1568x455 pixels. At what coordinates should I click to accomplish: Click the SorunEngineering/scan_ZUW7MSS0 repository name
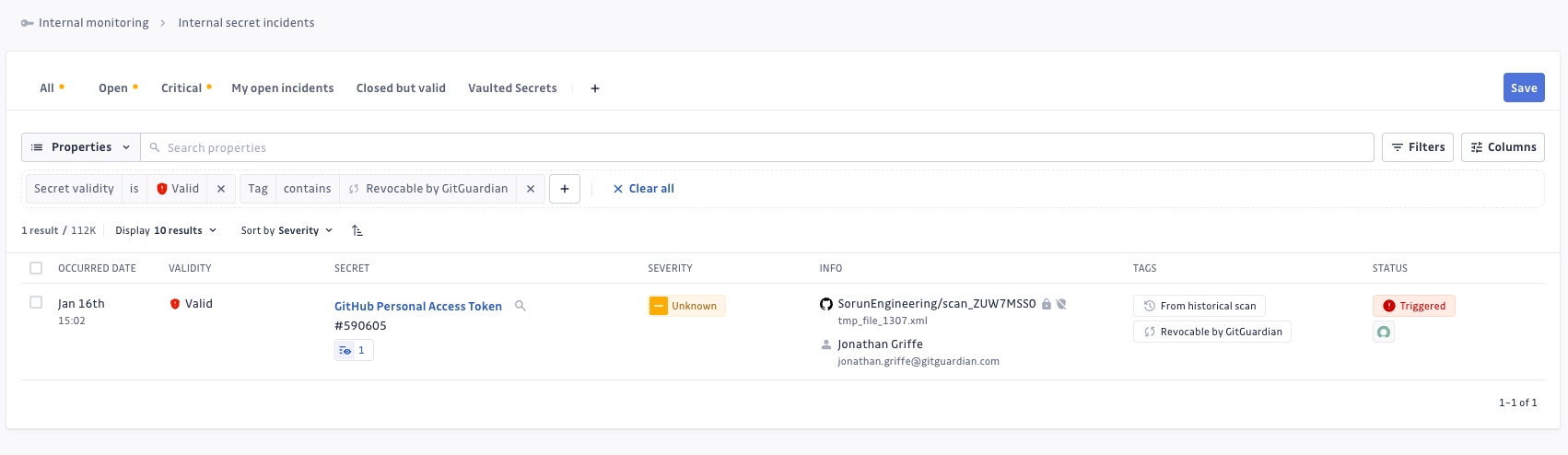(x=937, y=304)
